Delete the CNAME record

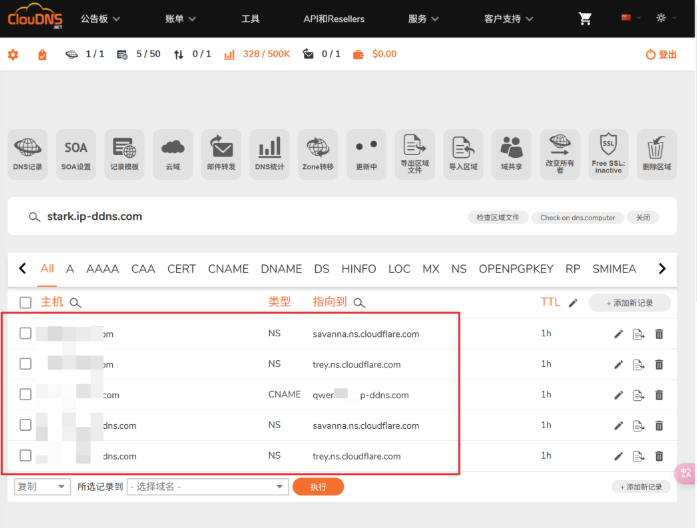point(659,395)
